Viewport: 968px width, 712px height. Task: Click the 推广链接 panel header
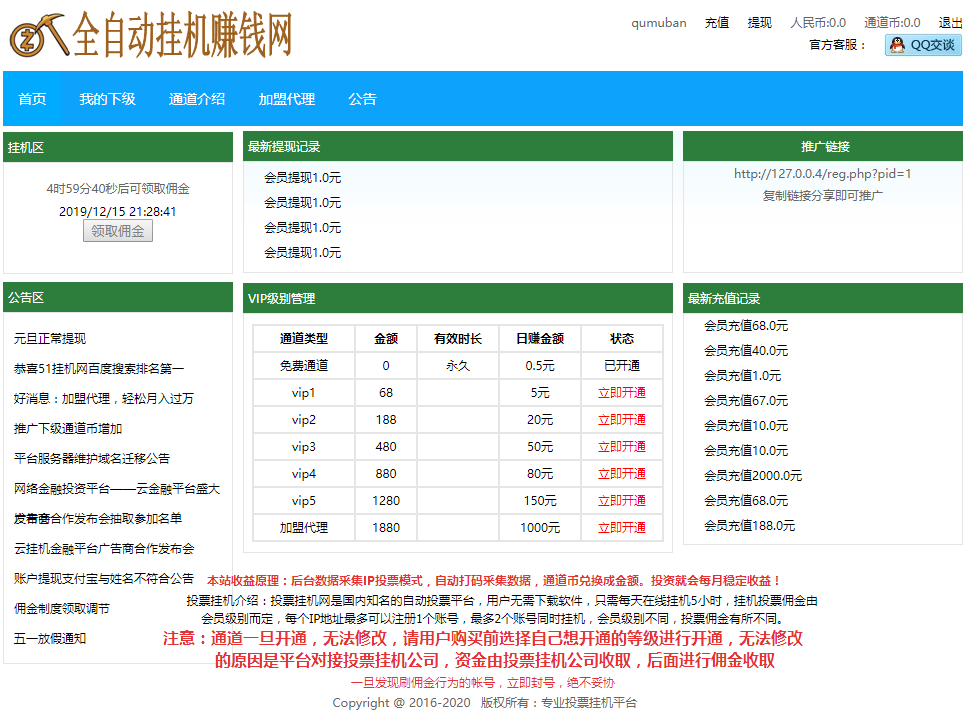pos(823,146)
